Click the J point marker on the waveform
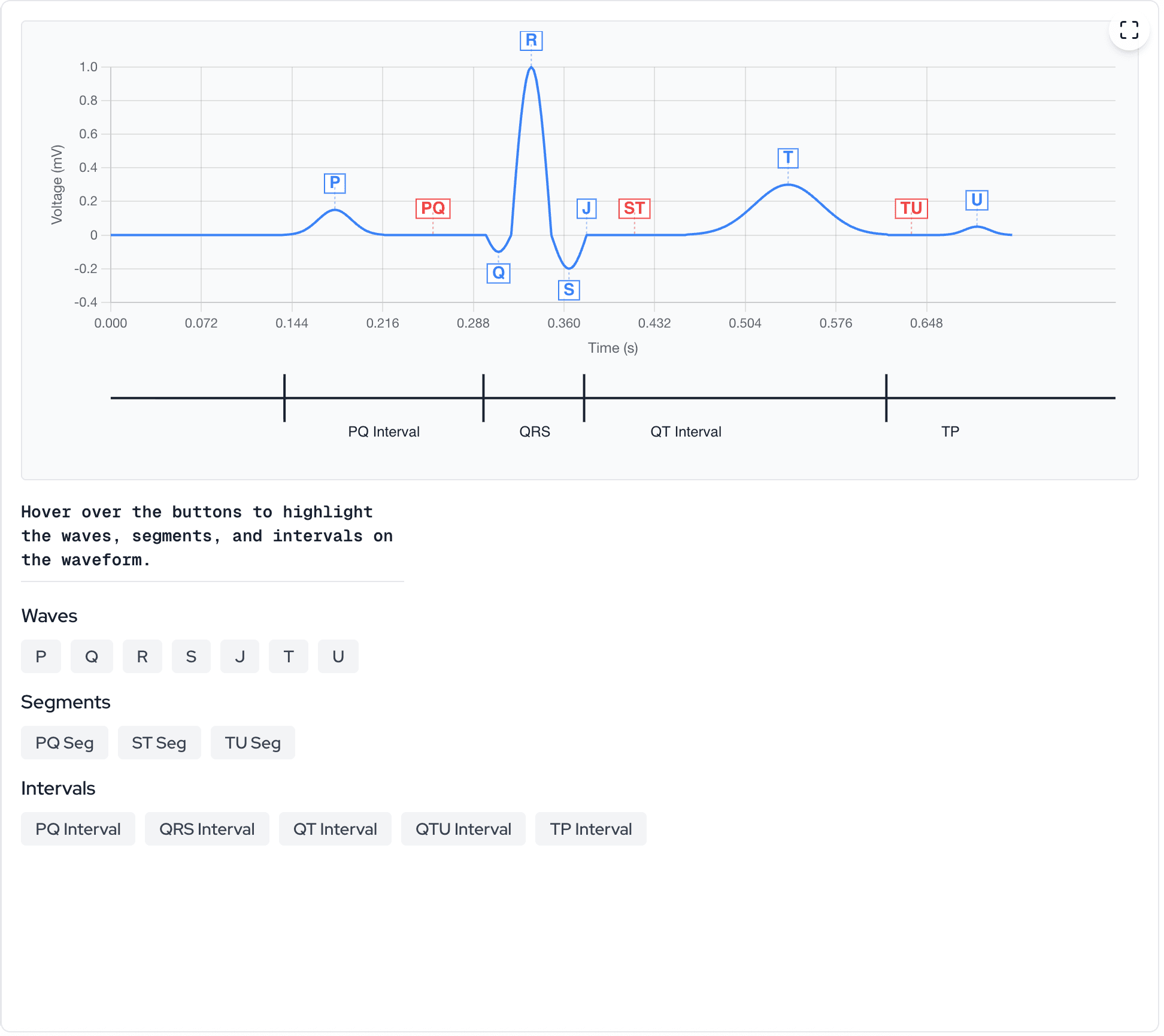The width and height of the screenshot is (1164, 1036). point(587,208)
